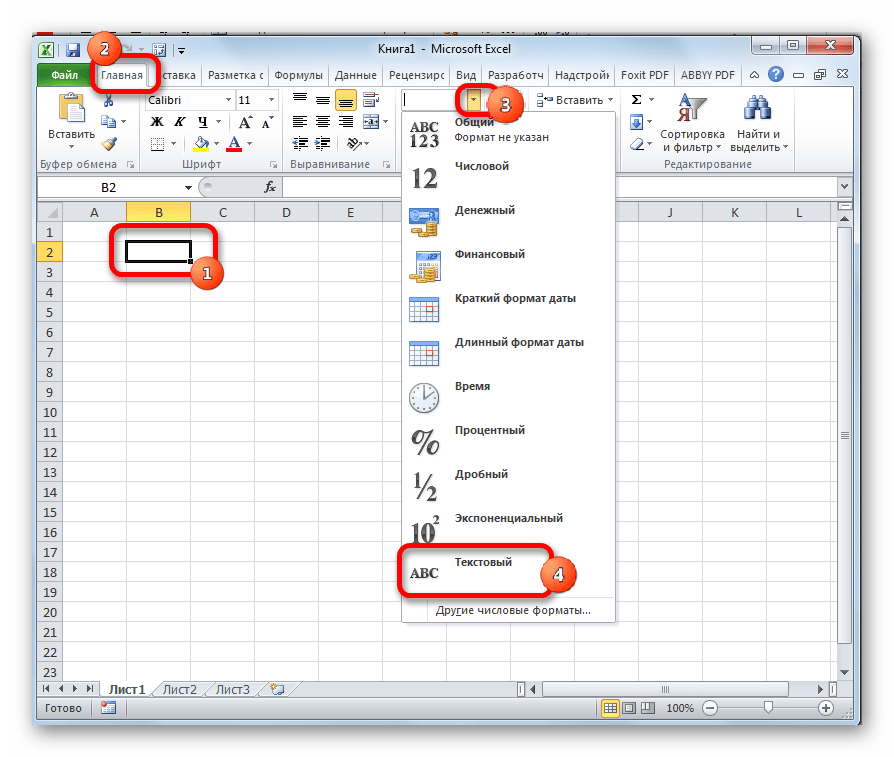894x757 pixels.
Task: Pick the Денежный currency format
Action: point(484,212)
